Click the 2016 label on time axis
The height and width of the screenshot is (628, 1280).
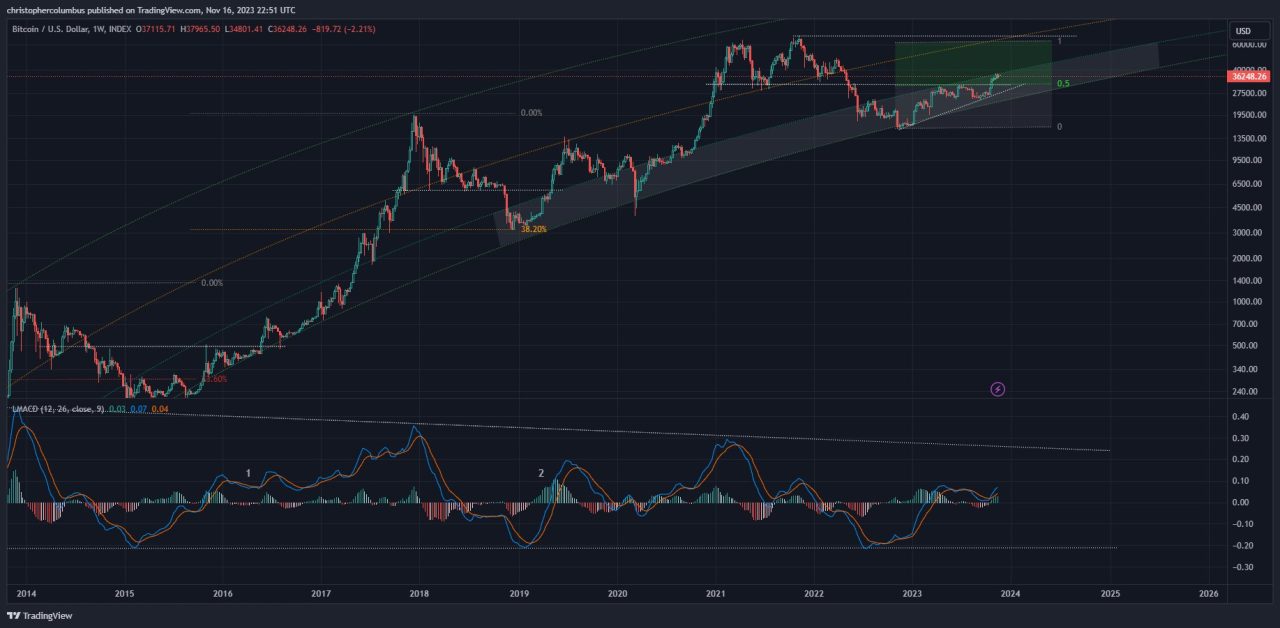pos(222,593)
